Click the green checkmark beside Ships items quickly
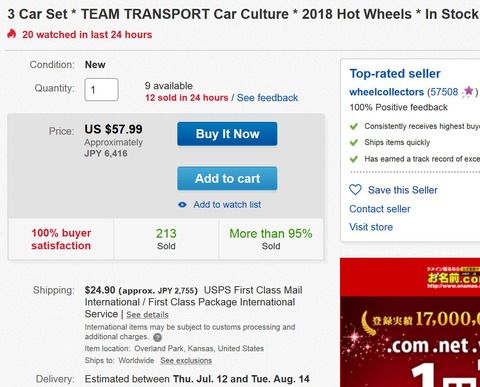The image size is (480, 387). click(354, 143)
